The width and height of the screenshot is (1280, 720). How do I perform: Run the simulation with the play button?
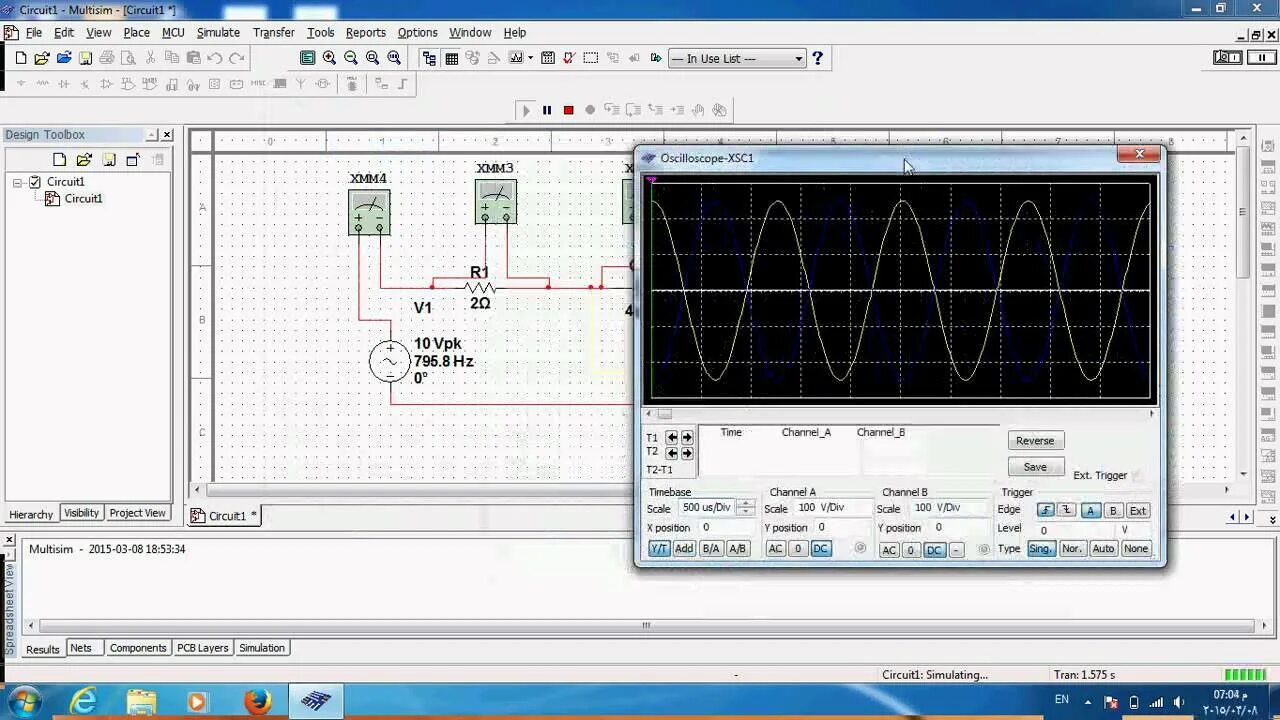(x=526, y=110)
